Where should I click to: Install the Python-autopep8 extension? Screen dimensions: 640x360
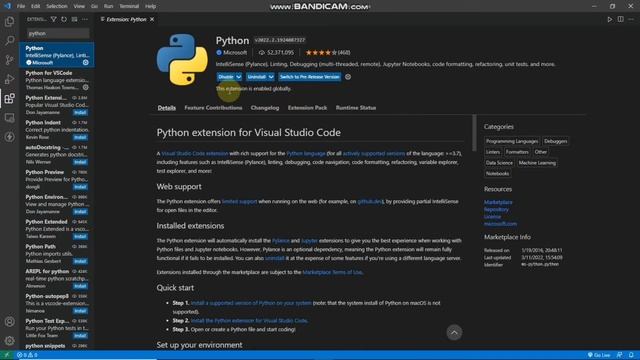coord(80,311)
